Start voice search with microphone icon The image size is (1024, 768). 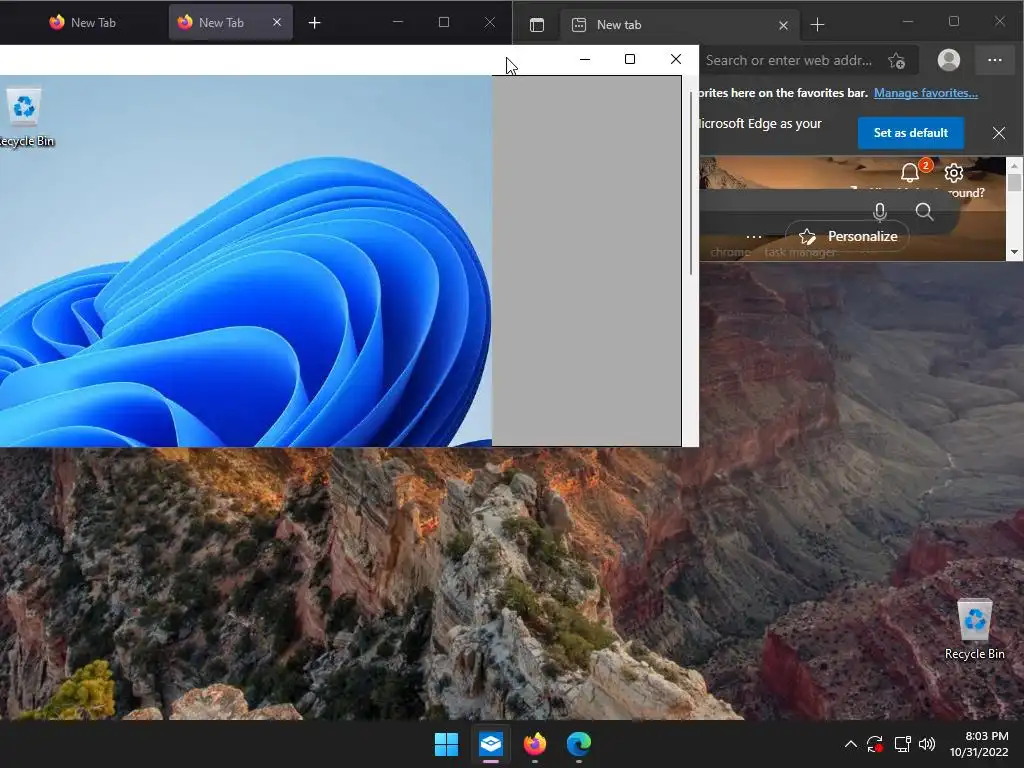pos(880,212)
